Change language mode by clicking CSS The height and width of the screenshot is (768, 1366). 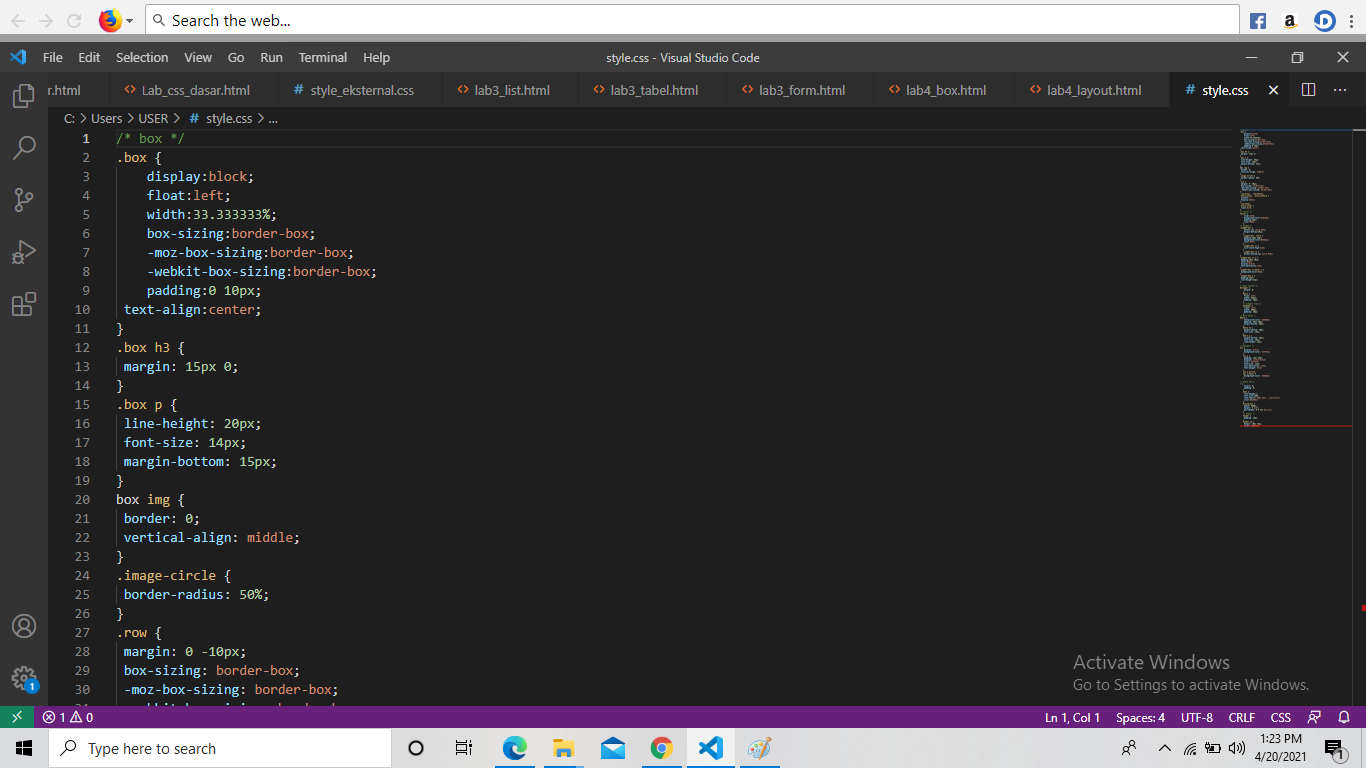click(1280, 717)
